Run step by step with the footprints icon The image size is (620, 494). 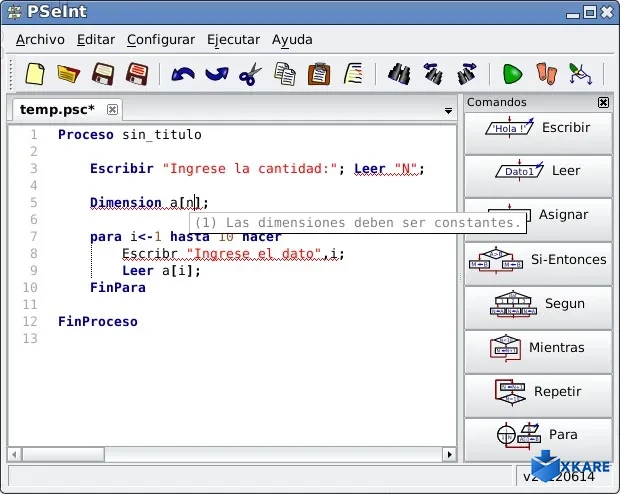(546, 74)
